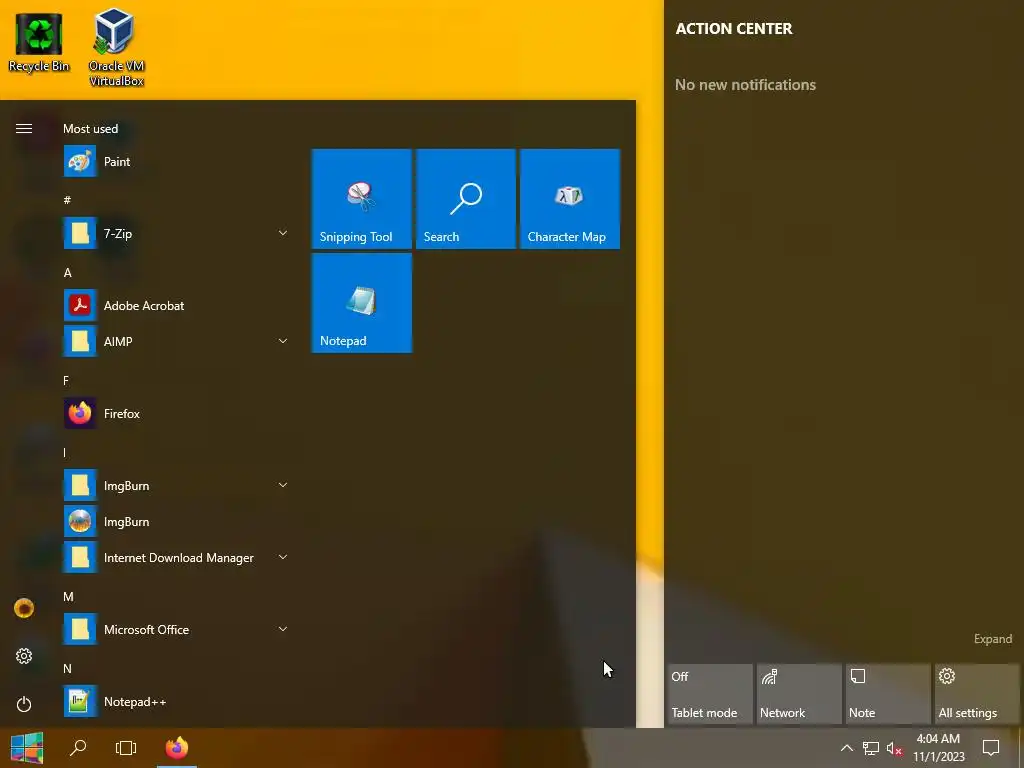The height and width of the screenshot is (768, 1024).
Task: Click the muted volume tray icon
Action: [x=894, y=748]
